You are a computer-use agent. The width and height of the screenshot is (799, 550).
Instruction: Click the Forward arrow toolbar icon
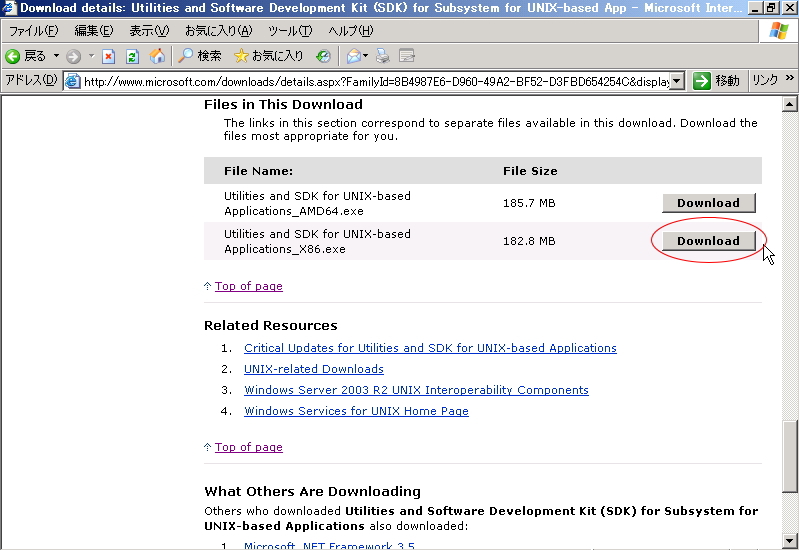[73, 56]
